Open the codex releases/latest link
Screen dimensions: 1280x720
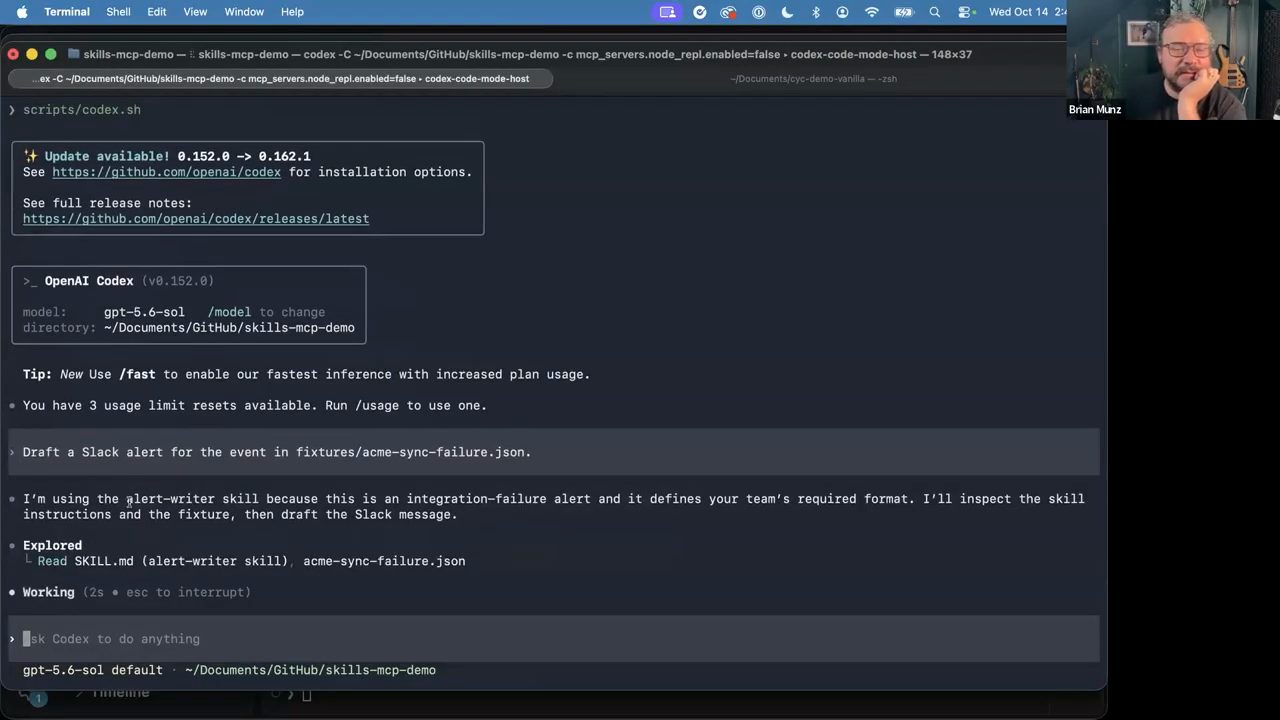click(x=196, y=218)
